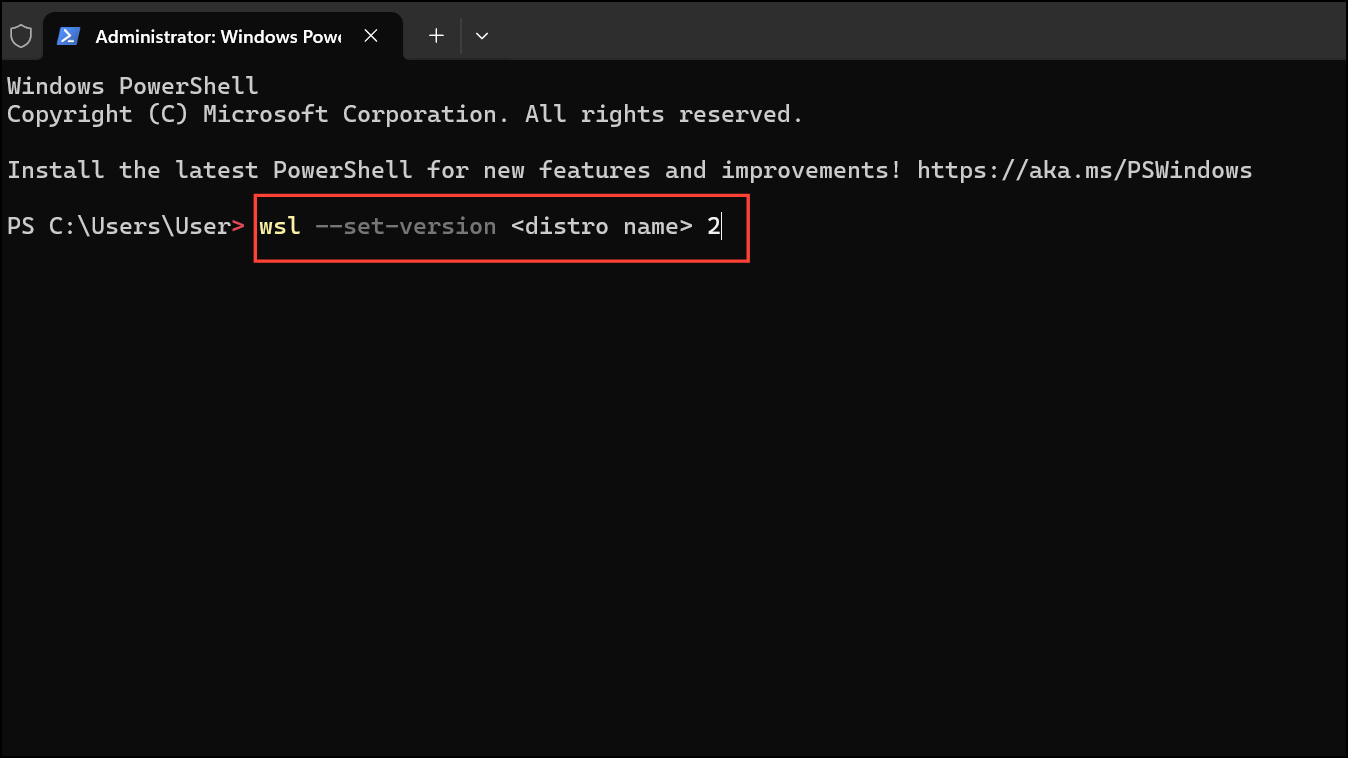This screenshot has width=1348, height=758.
Task: Click the '<distro name>' placeholder text
Action: coord(601,226)
